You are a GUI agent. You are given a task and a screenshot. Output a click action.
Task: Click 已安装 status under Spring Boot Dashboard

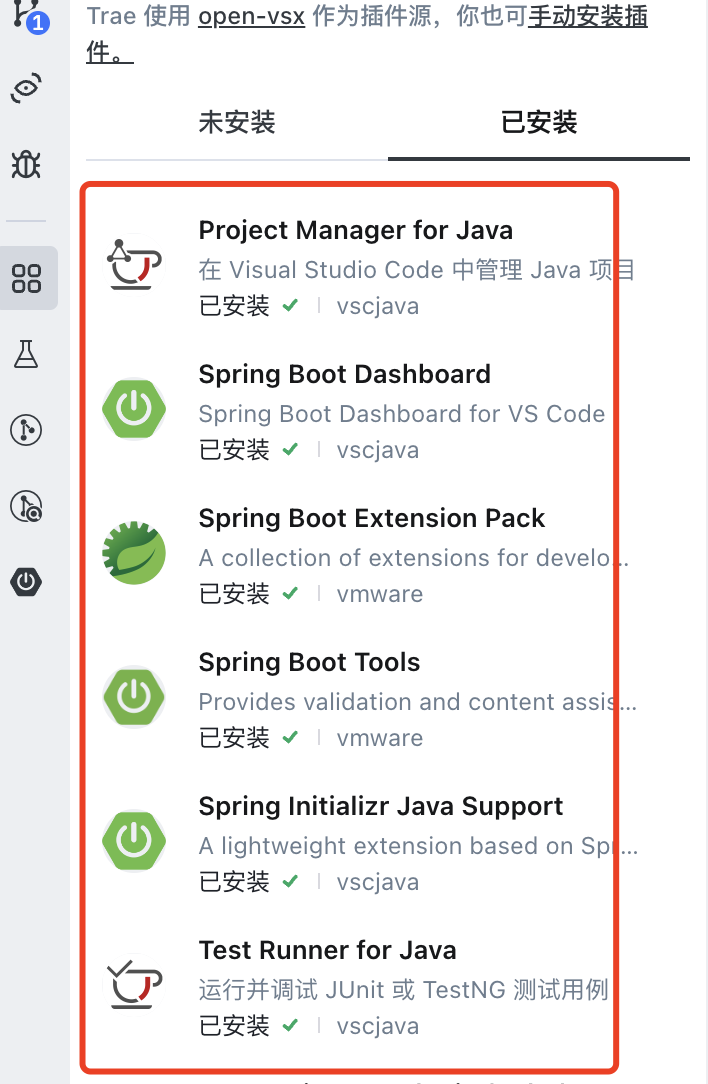(234, 449)
